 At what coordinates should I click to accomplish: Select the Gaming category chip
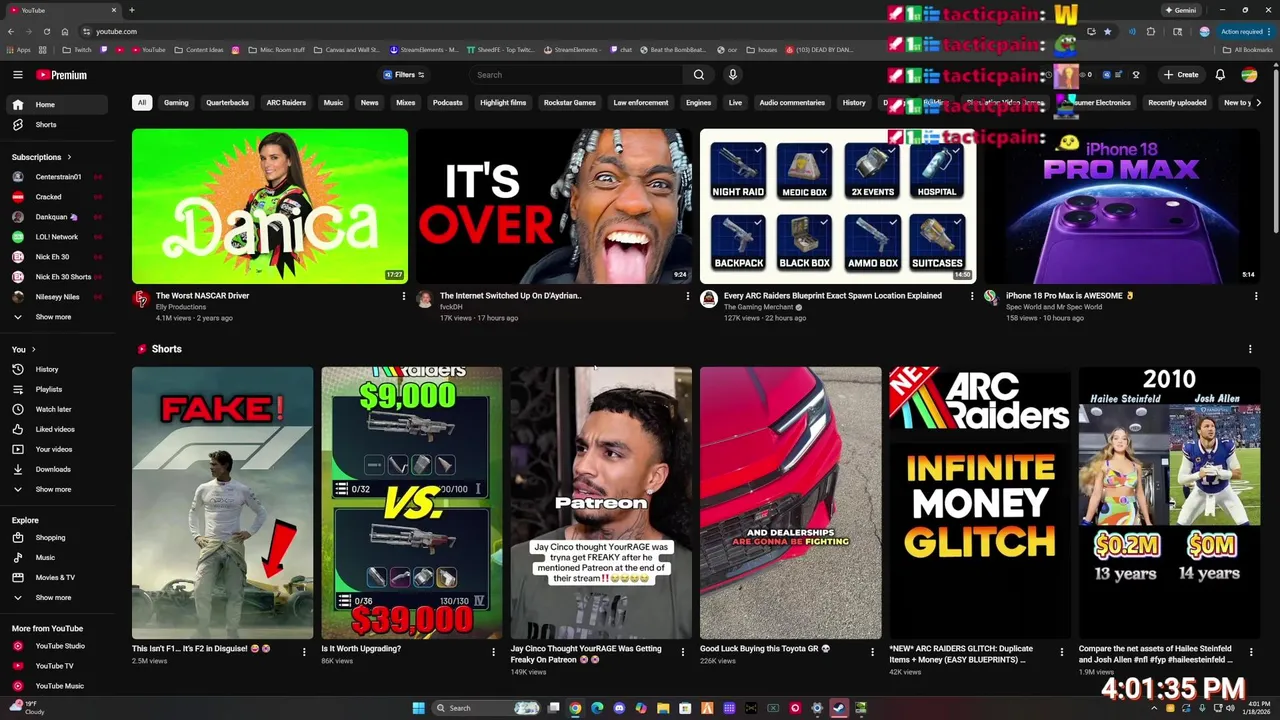tap(176, 102)
